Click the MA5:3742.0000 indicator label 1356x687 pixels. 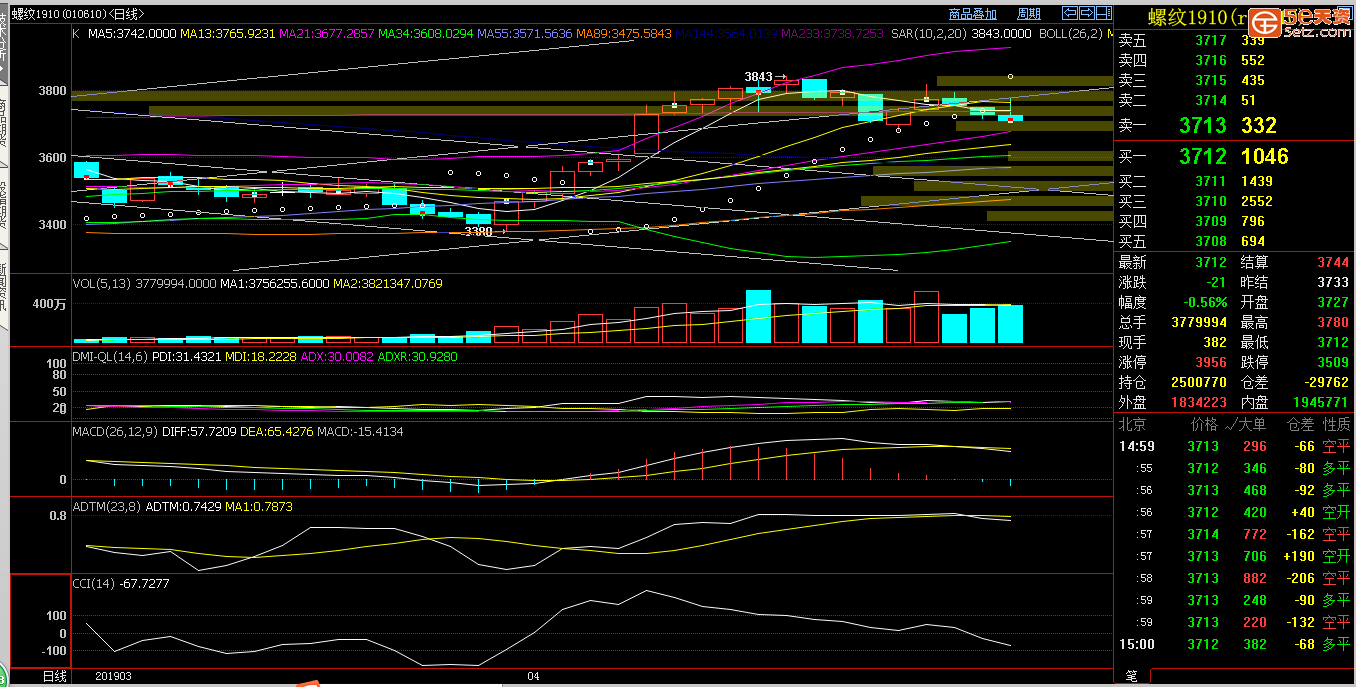coord(132,33)
